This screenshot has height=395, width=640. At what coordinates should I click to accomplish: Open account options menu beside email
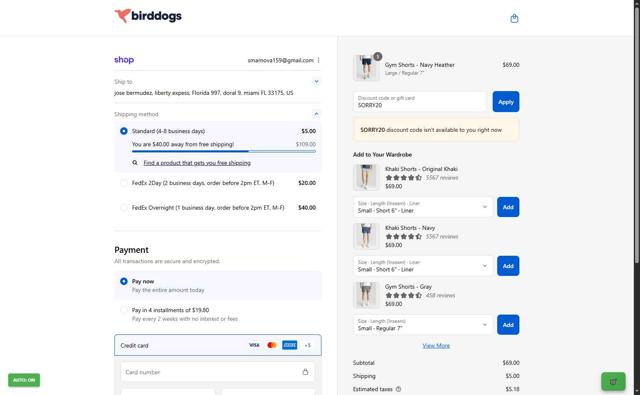click(318, 60)
